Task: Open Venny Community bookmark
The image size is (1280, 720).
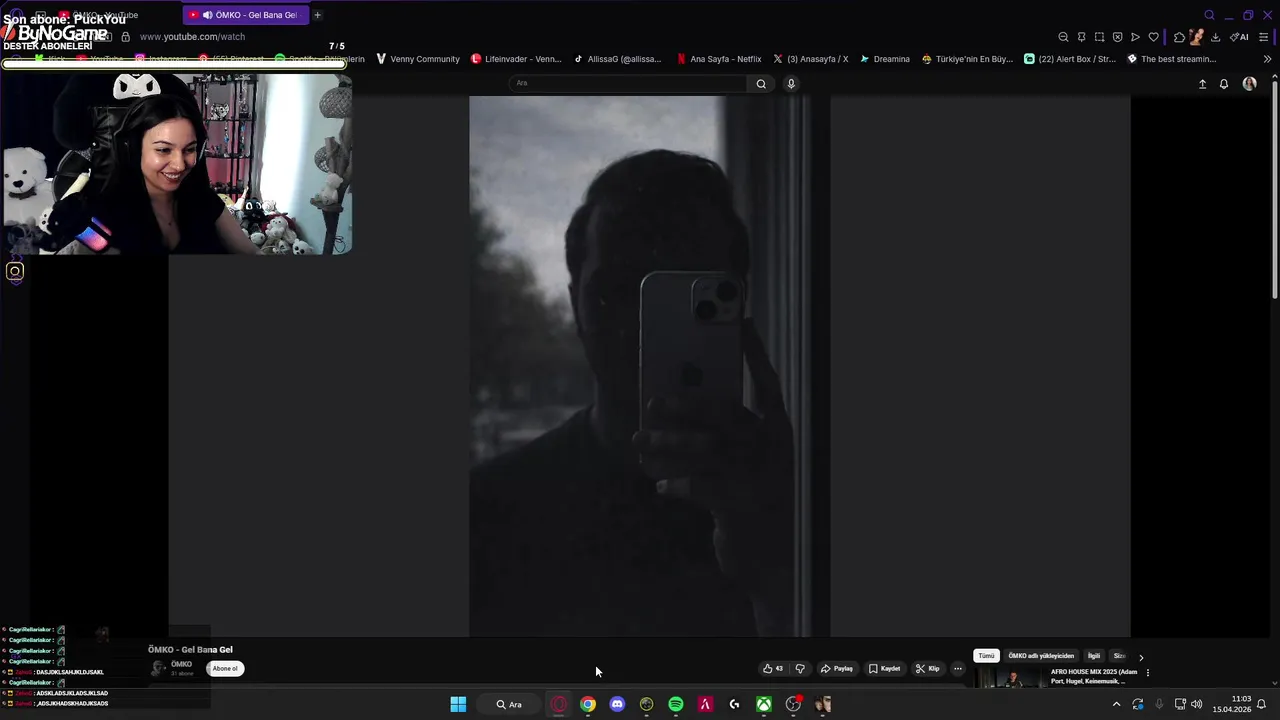Action: click(x=418, y=59)
